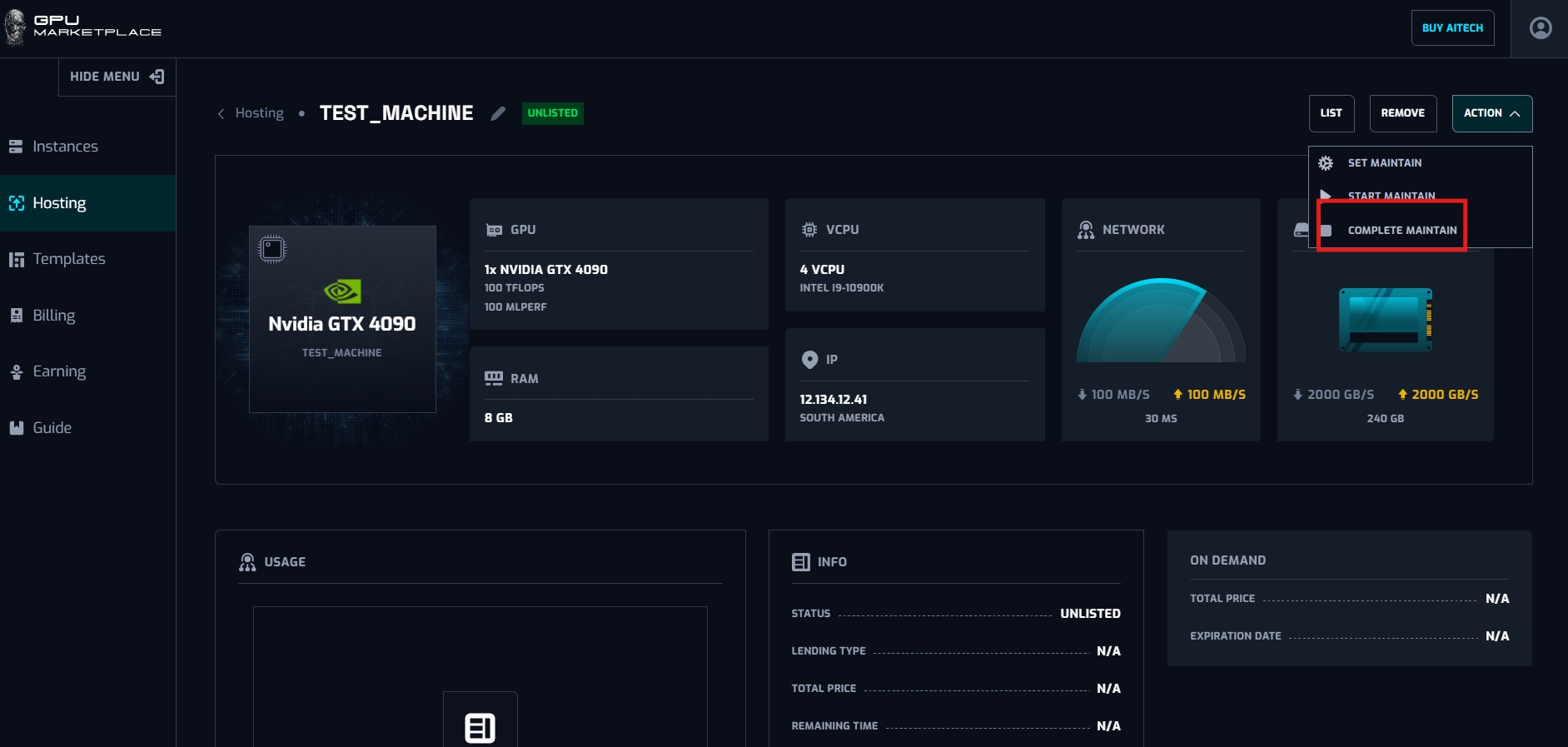This screenshot has height=747, width=1568.
Task: Click the Billing icon in sidebar
Action: click(x=16, y=316)
